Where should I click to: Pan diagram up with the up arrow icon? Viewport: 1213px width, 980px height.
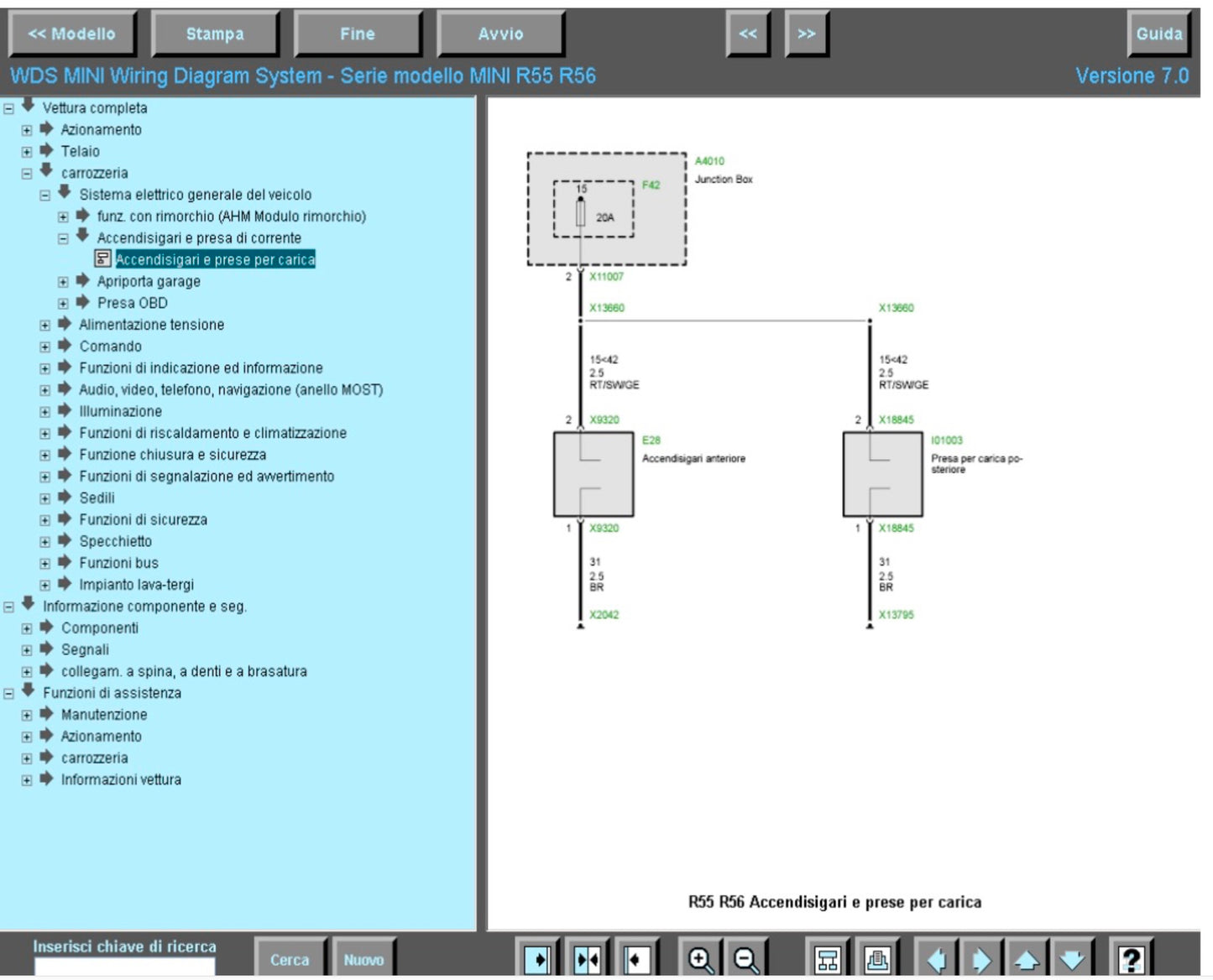[1026, 959]
